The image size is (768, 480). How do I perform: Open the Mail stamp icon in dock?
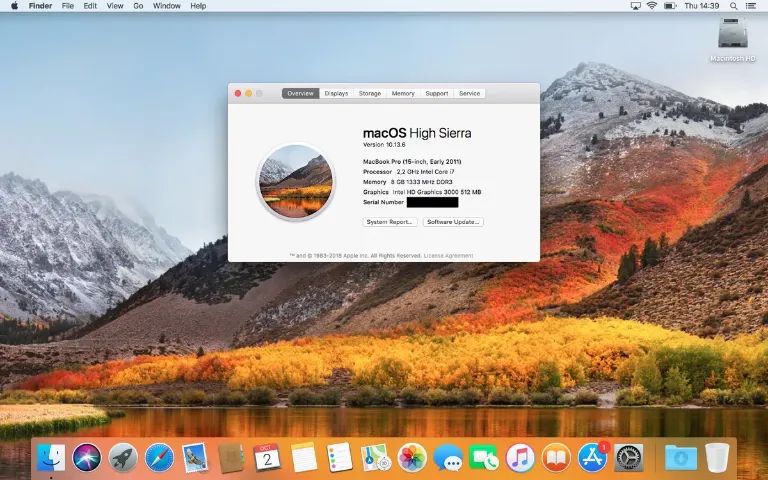point(195,457)
